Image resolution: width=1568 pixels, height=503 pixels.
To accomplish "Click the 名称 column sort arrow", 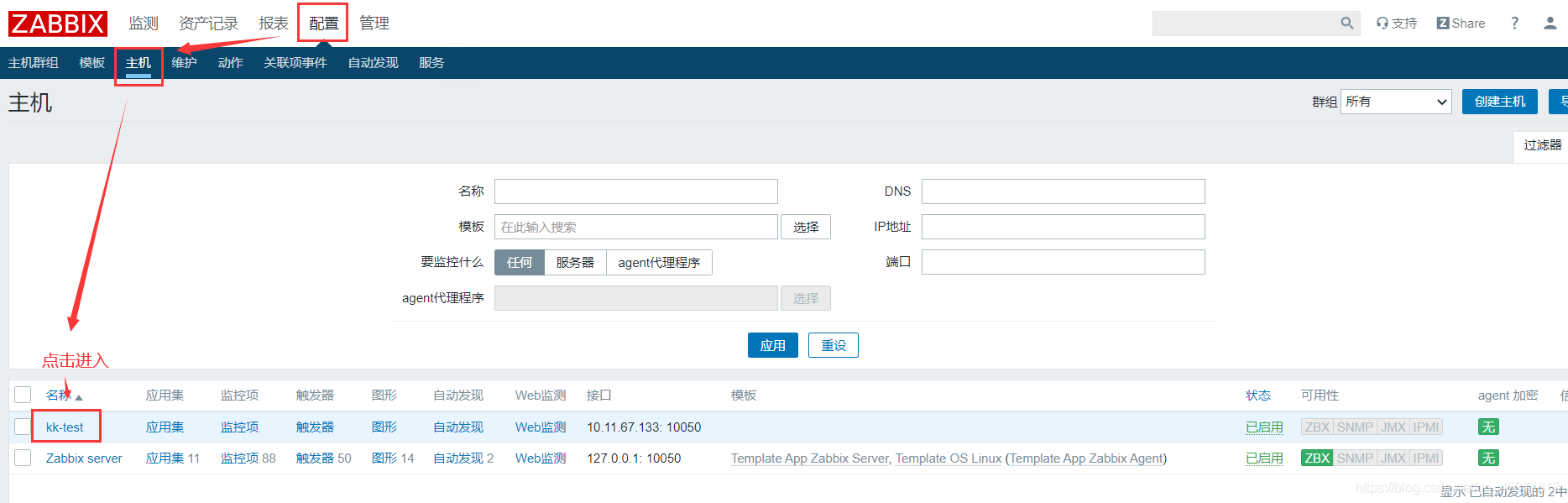I will coord(79,397).
